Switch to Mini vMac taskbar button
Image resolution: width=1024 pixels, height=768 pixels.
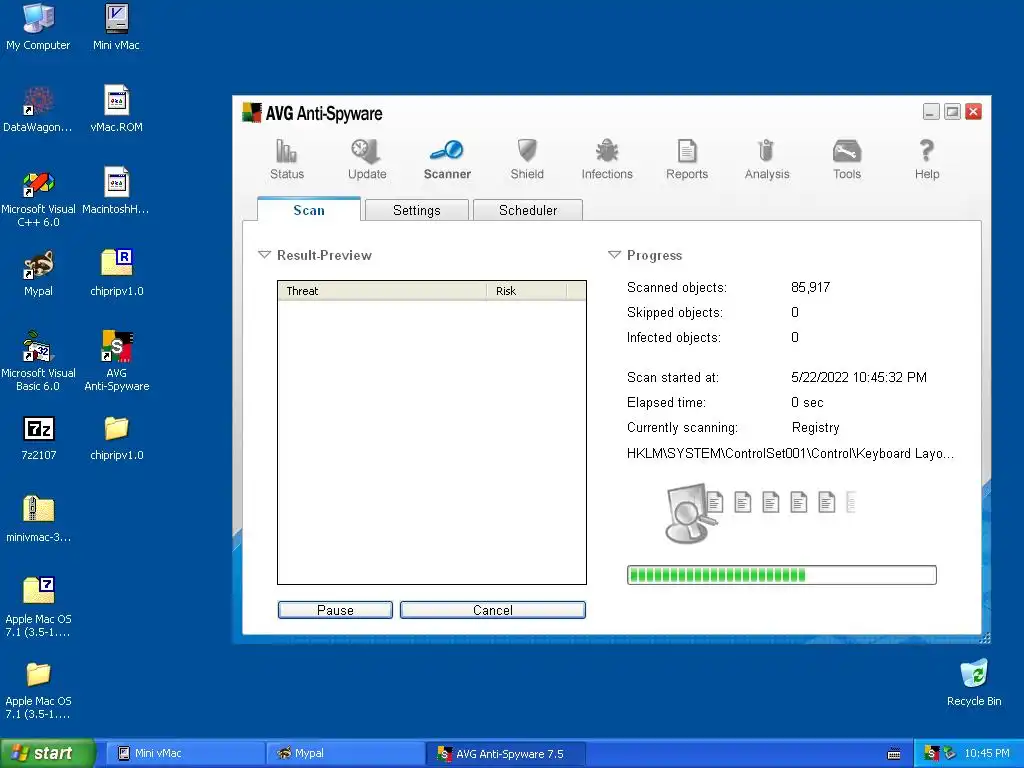(x=185, y=753)
